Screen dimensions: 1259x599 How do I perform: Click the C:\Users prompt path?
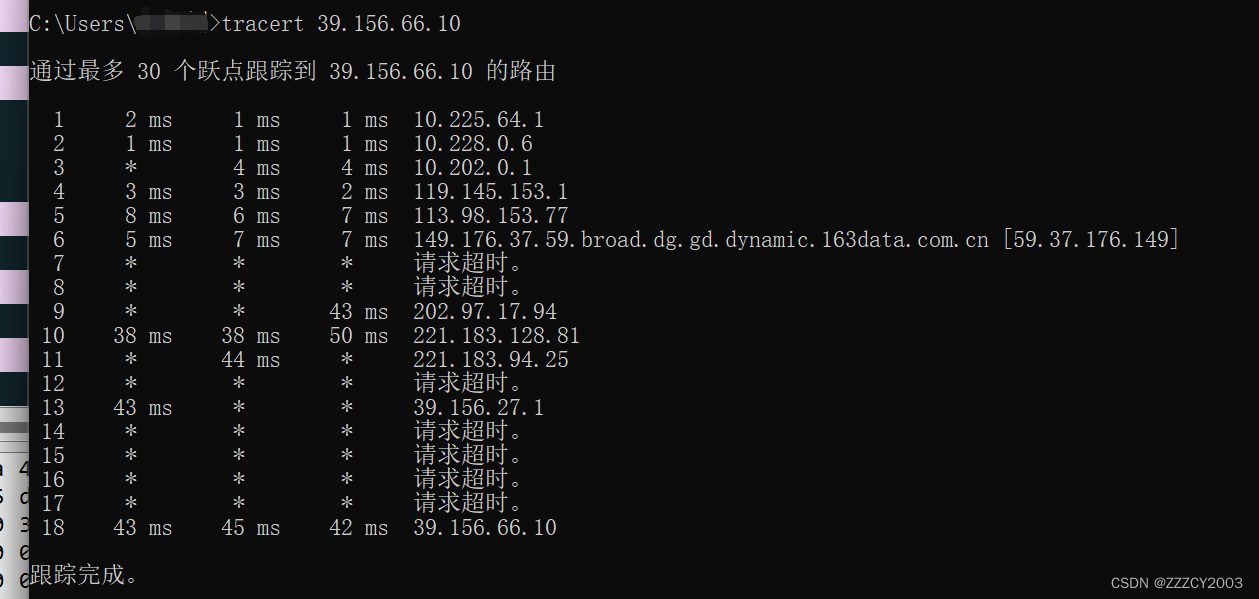[x=82, y=23]
